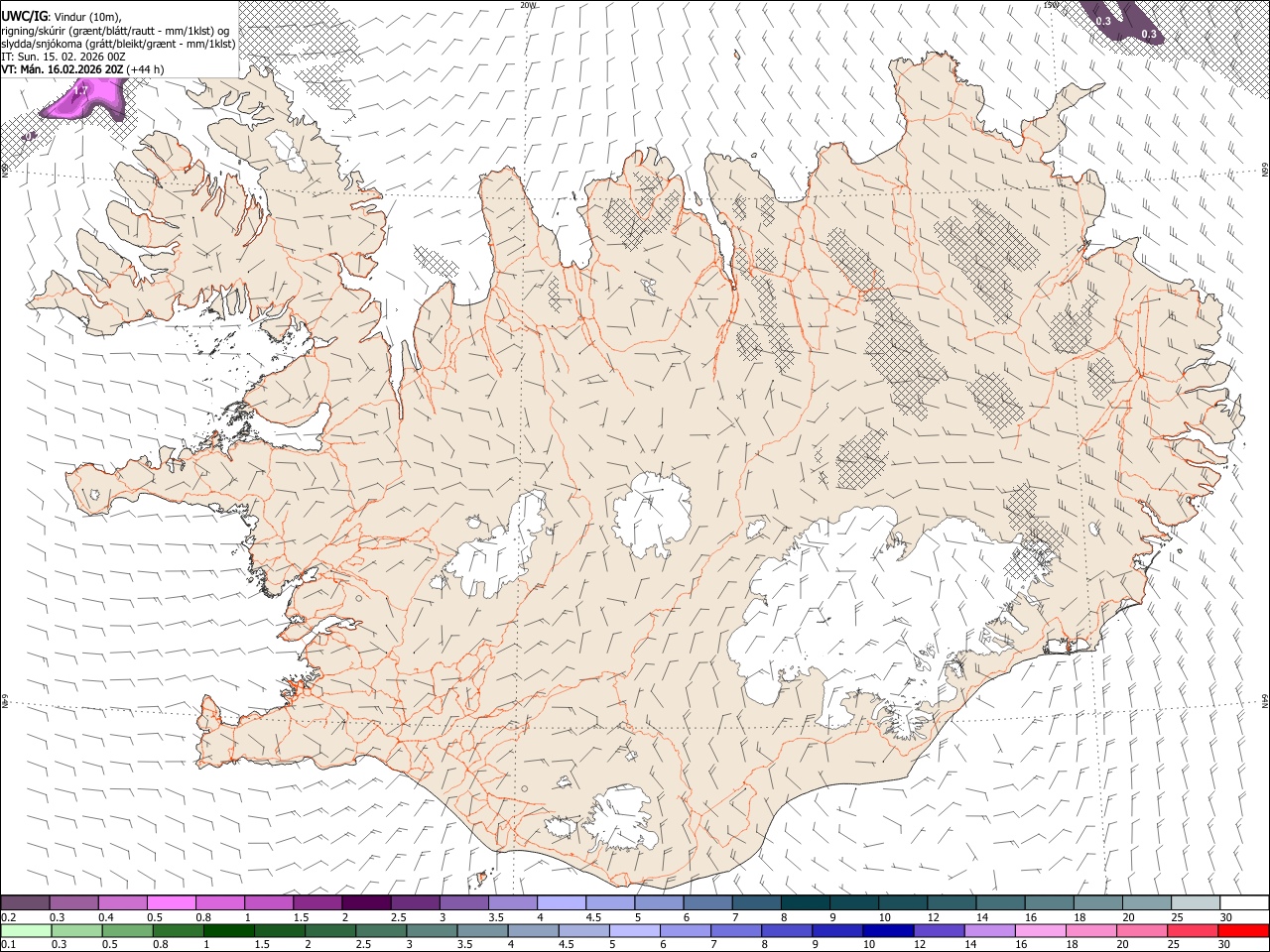The height and width of the screenshot is (952, 1270).
Task: Click the red-pink 25 rain legend swatch
Action: click(x=1192, y=930)
